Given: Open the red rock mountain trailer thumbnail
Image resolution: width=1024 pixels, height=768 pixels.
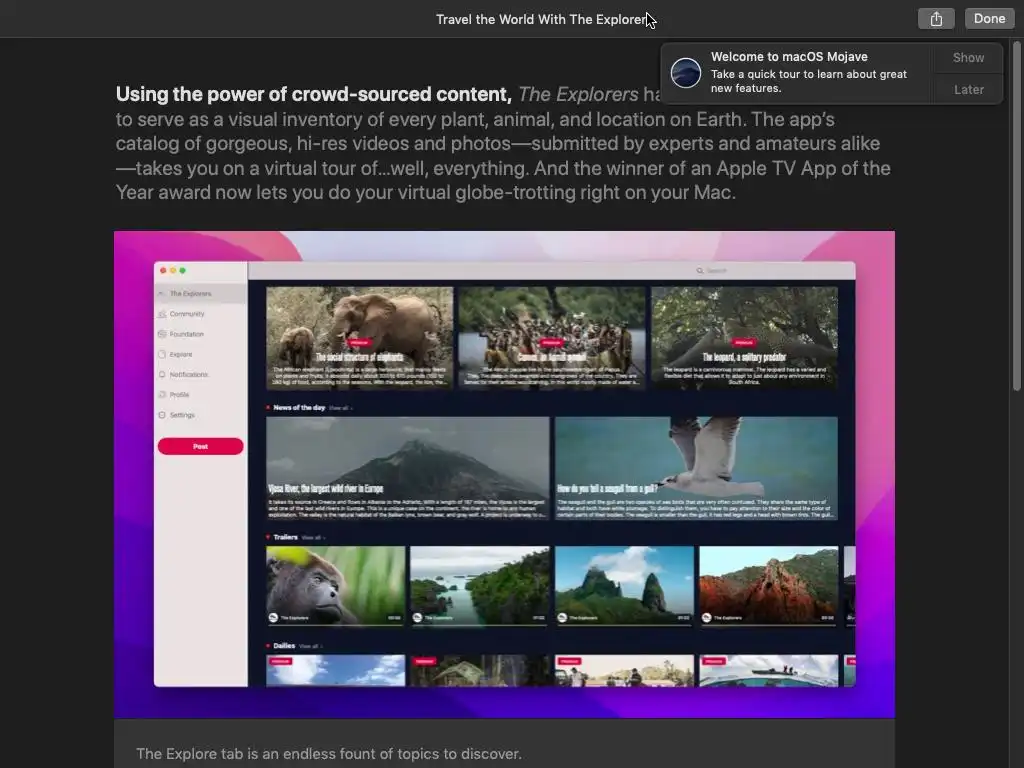Looking at the screenshot, I should (769, 586).
